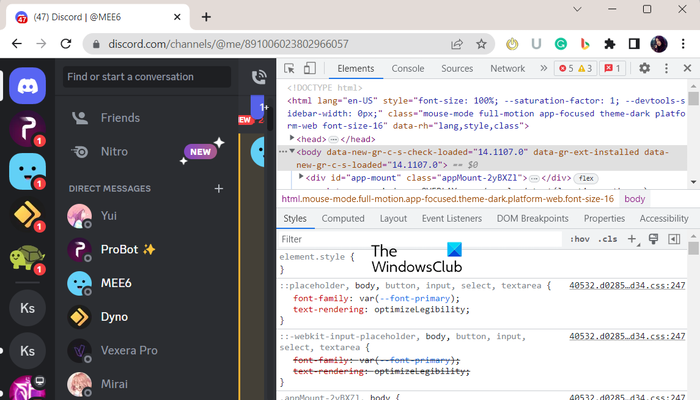Image resolution: width=700 pixels, height=400 pixels.
Task: Activate the DevTools element inspector icon
Action: point(289,68)
